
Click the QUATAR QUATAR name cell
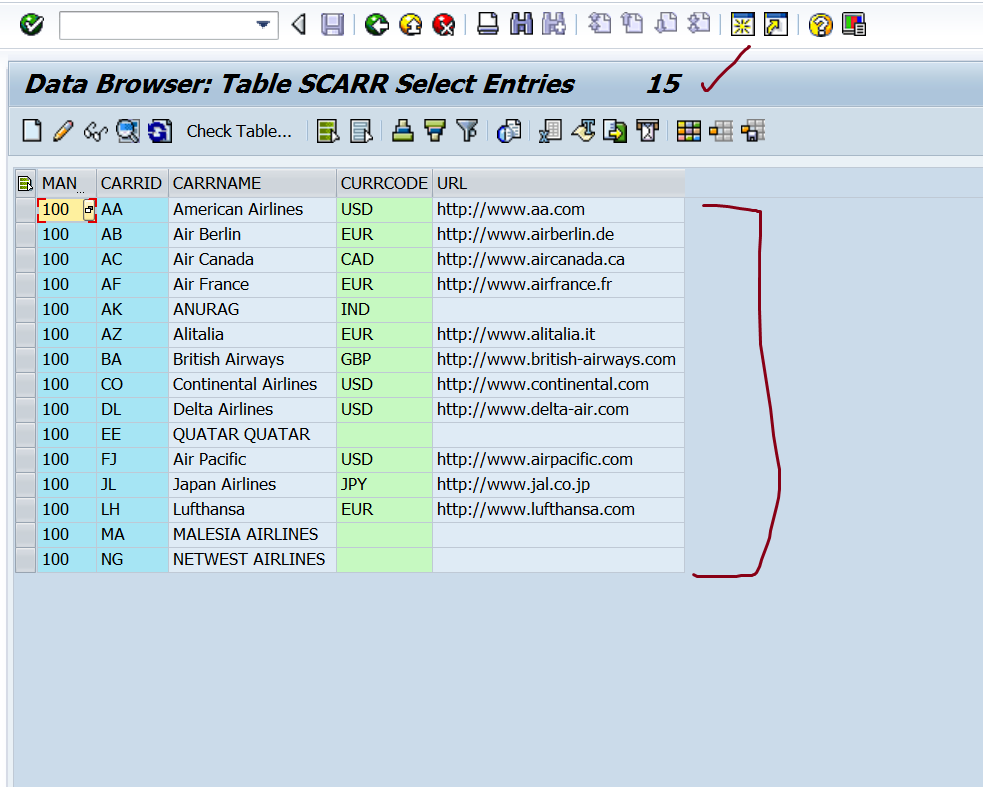[x=252, y=435]
